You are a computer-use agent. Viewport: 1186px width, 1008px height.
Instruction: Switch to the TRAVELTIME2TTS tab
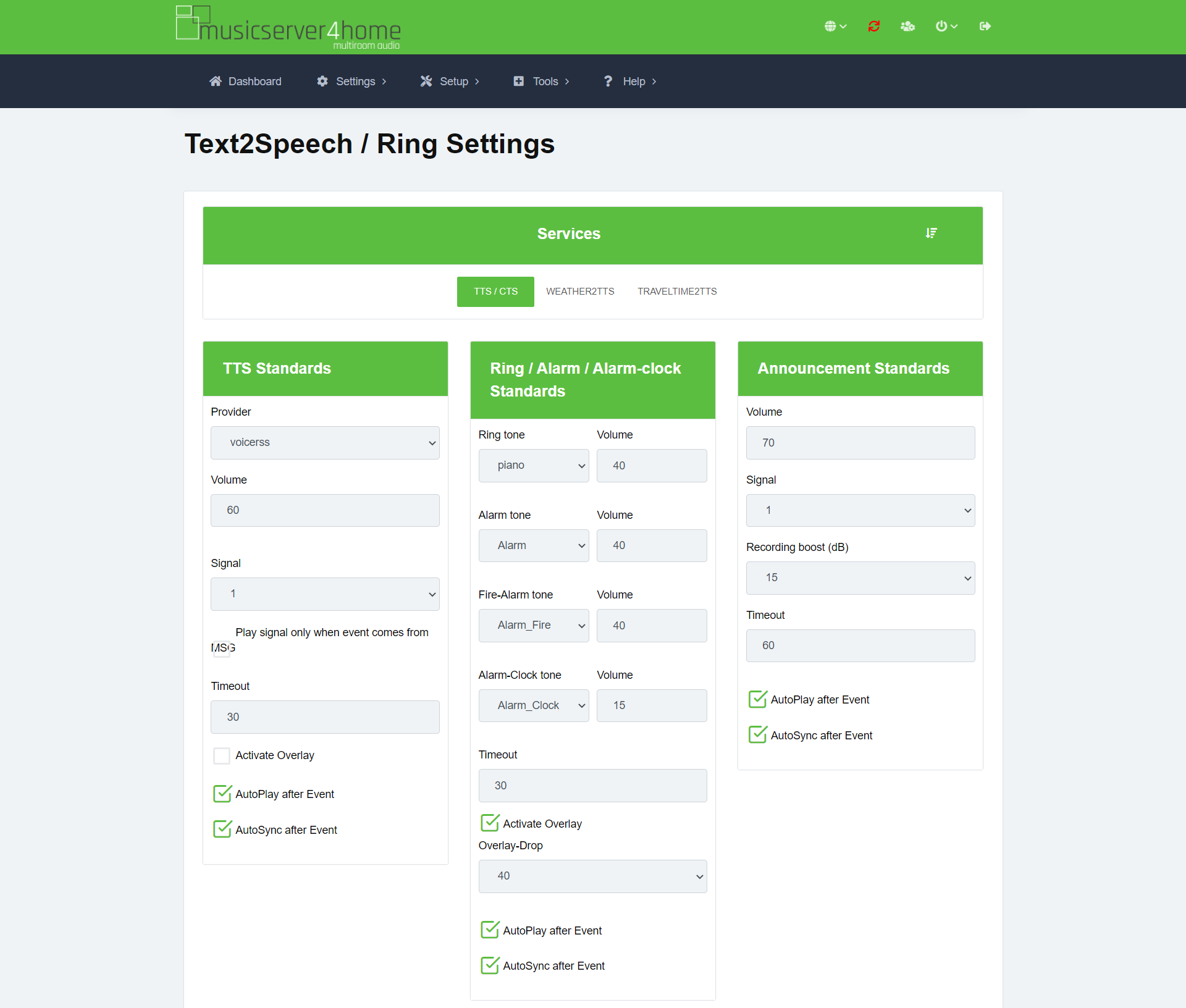click(677, 292)
